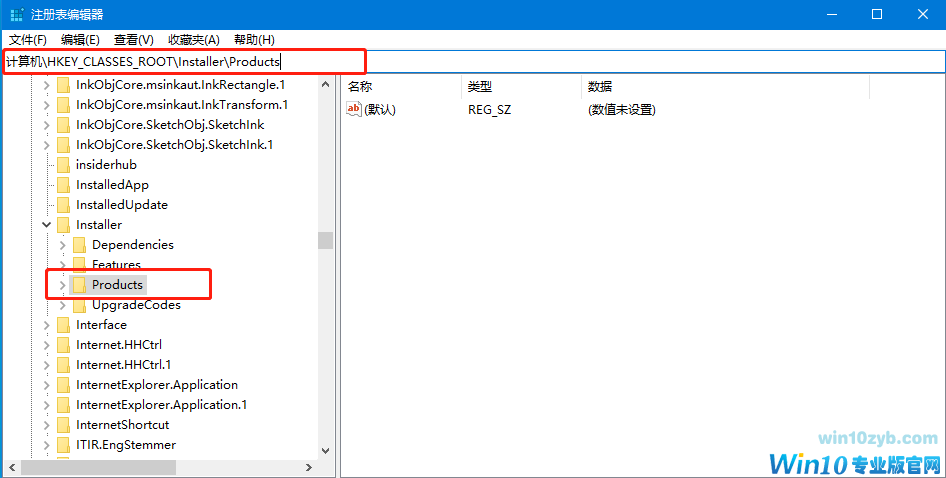This screenshot has width=946, height=478.
Task: Click the ab string icon of (默认) value
Action: coord(354,109)
